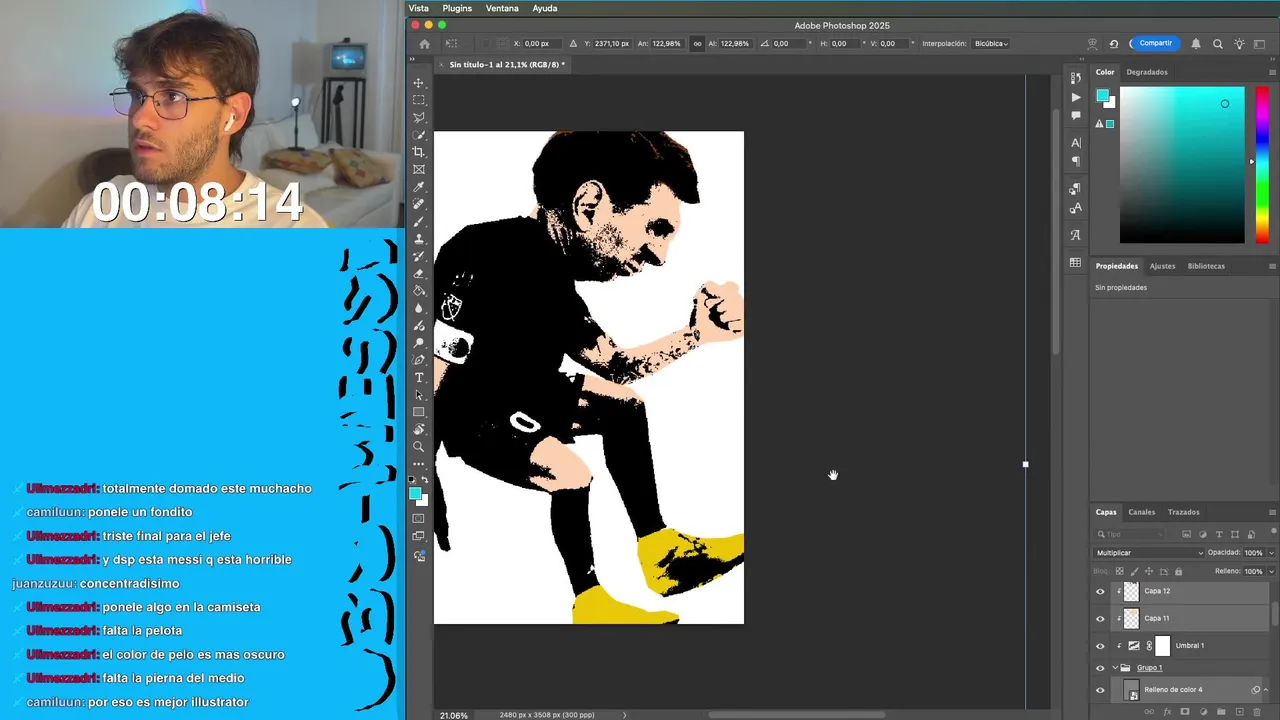Viewport: 1280px width, 720px height.
Task: Create new adjustment layer icon
Action: [x=1203, y=712]
